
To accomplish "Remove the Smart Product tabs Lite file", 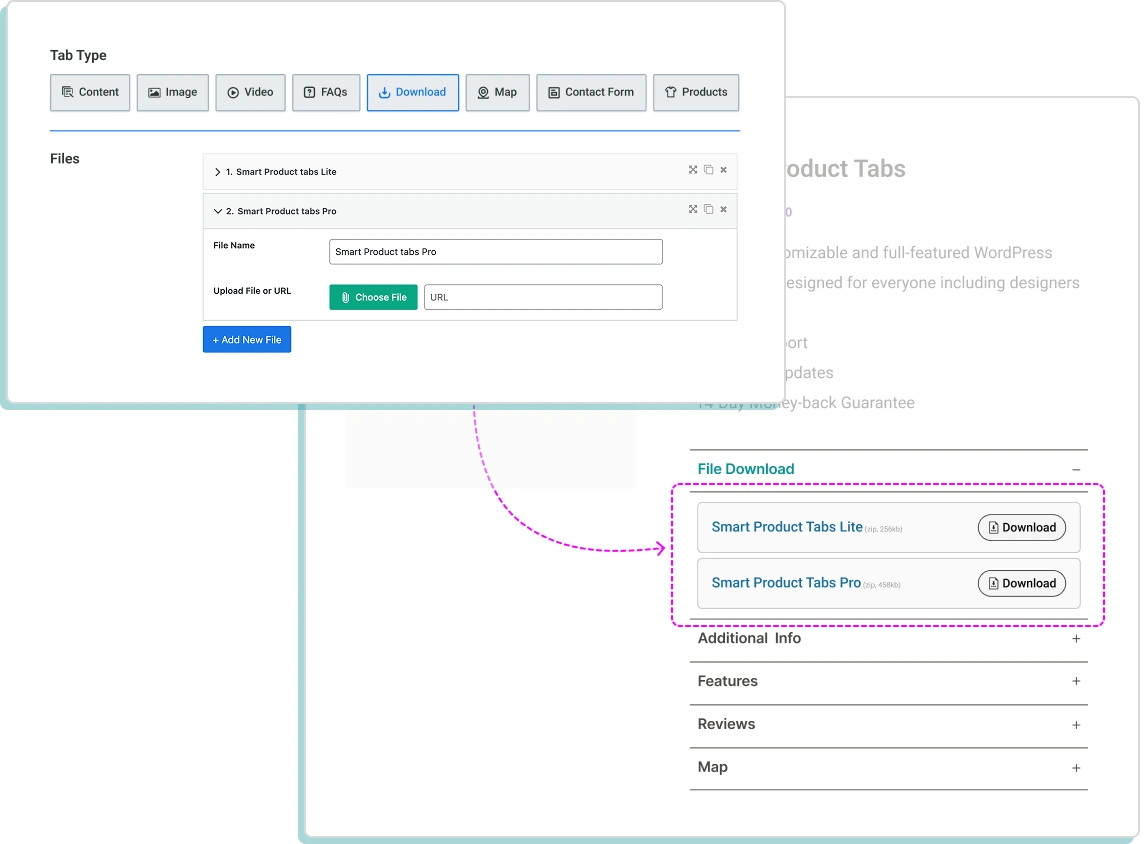I will tap(724, 170).
